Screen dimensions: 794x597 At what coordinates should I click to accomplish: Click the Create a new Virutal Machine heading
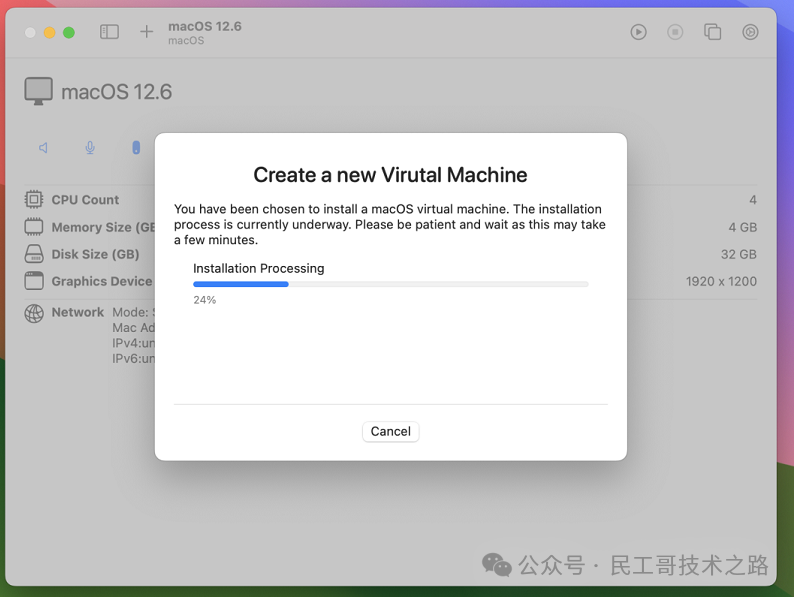click(390, 175)
